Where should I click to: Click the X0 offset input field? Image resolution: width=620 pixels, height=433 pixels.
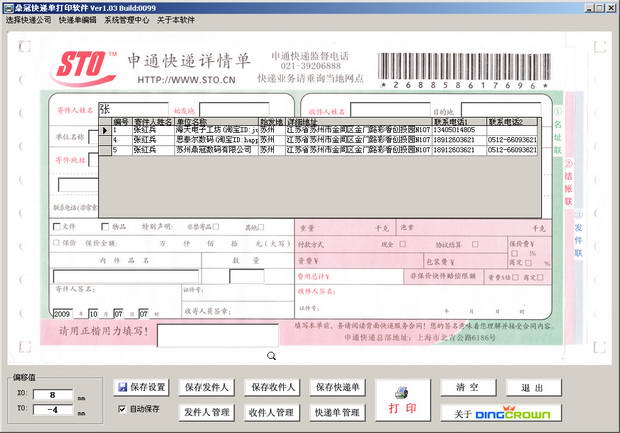point(53,395)
